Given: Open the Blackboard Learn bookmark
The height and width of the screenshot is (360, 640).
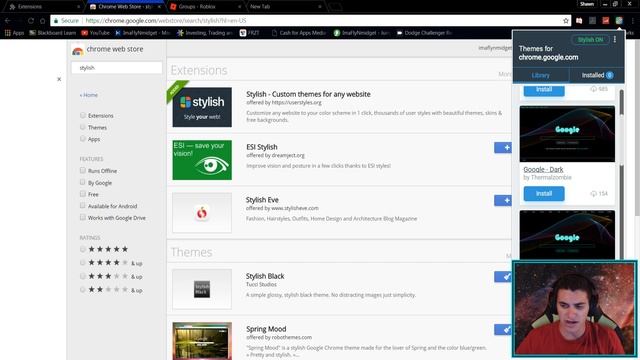Looking at the screenshot, I should pyautogui.click(x=53, y=33).
